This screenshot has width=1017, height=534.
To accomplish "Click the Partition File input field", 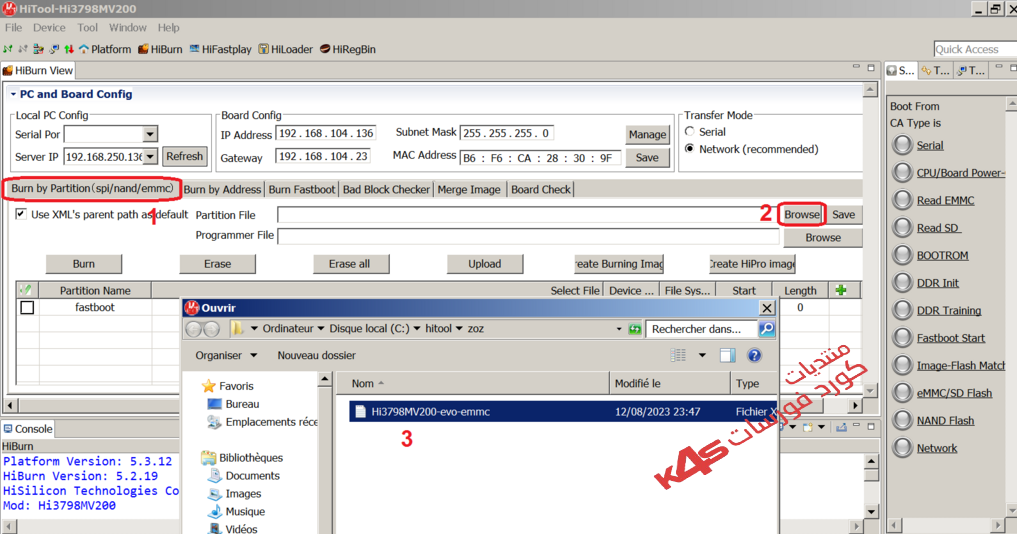I will 528,215.
